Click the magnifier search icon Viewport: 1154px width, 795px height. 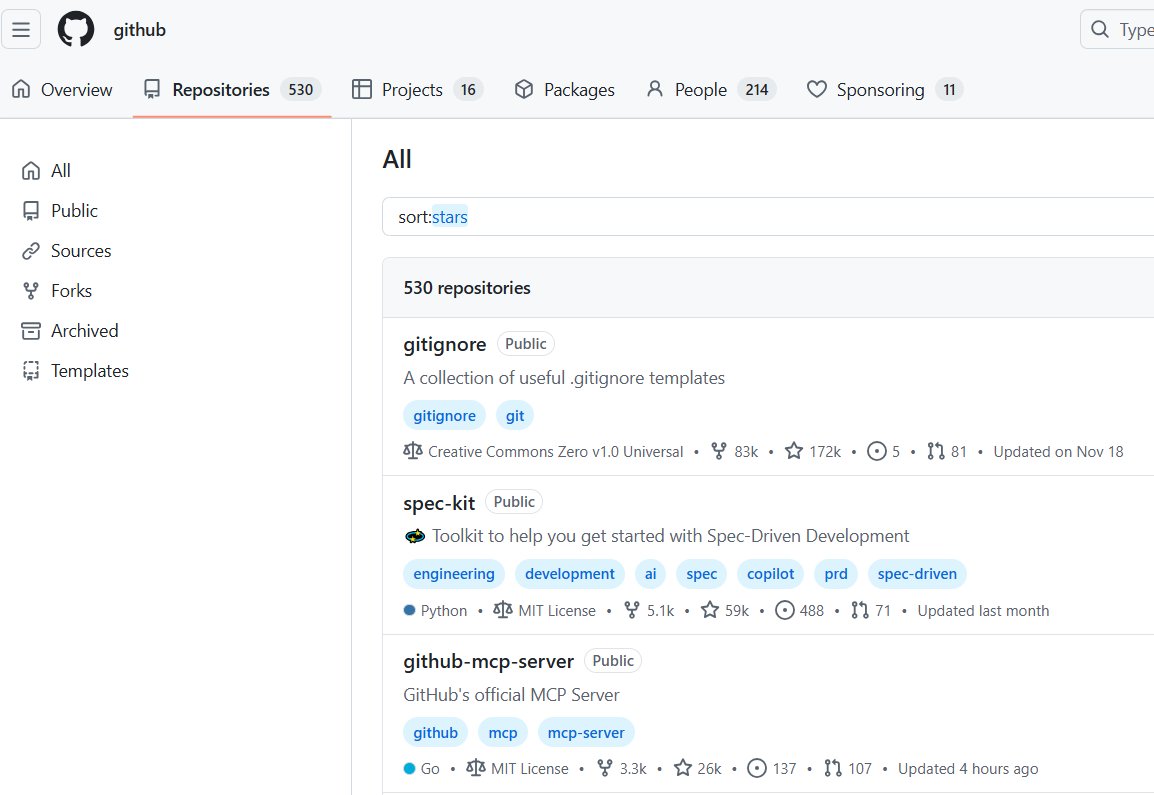point(1100,29)
